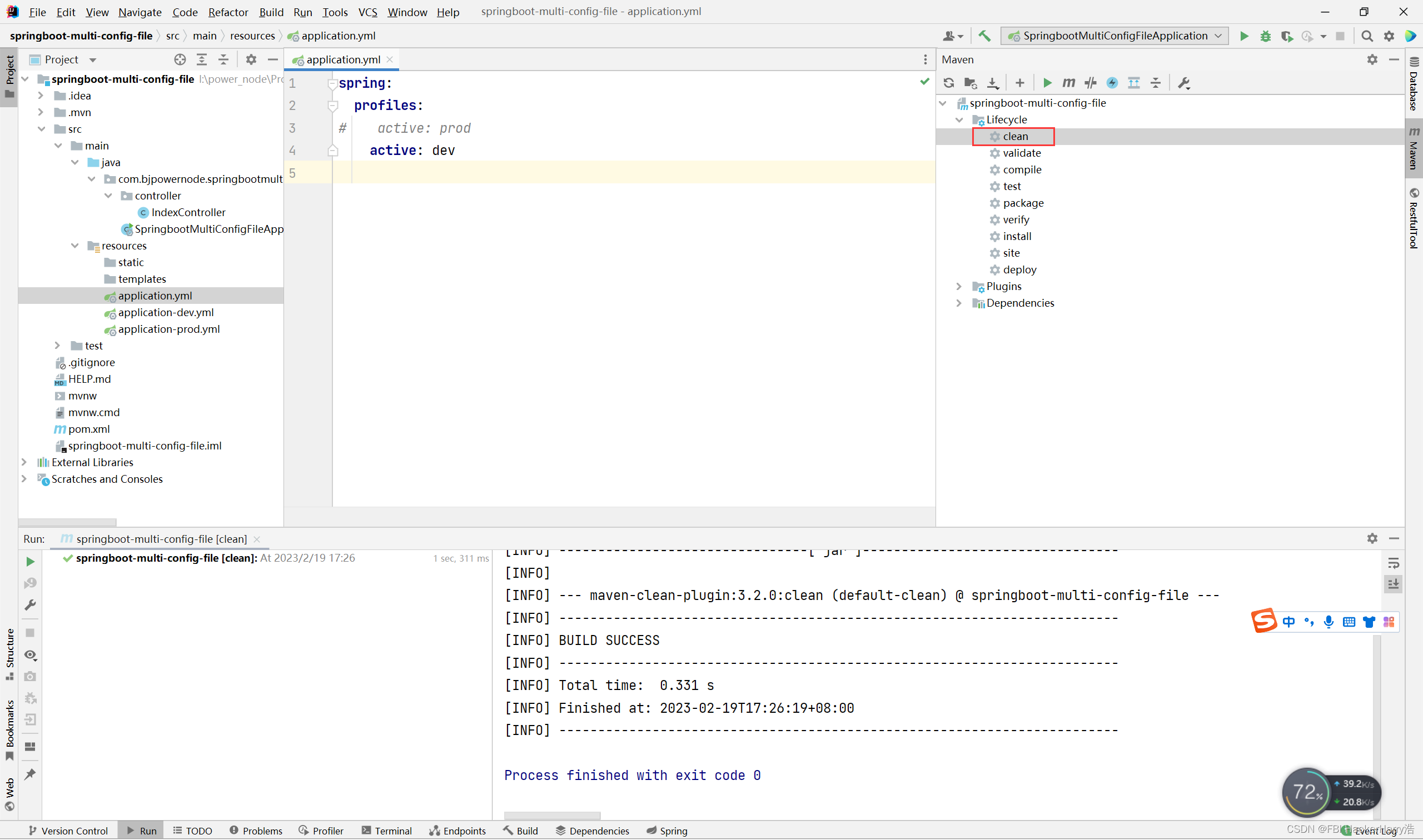Screen dimensions: 1423x840
Task: Collapse all in Project panel toolbar
Action: (223, 59)
